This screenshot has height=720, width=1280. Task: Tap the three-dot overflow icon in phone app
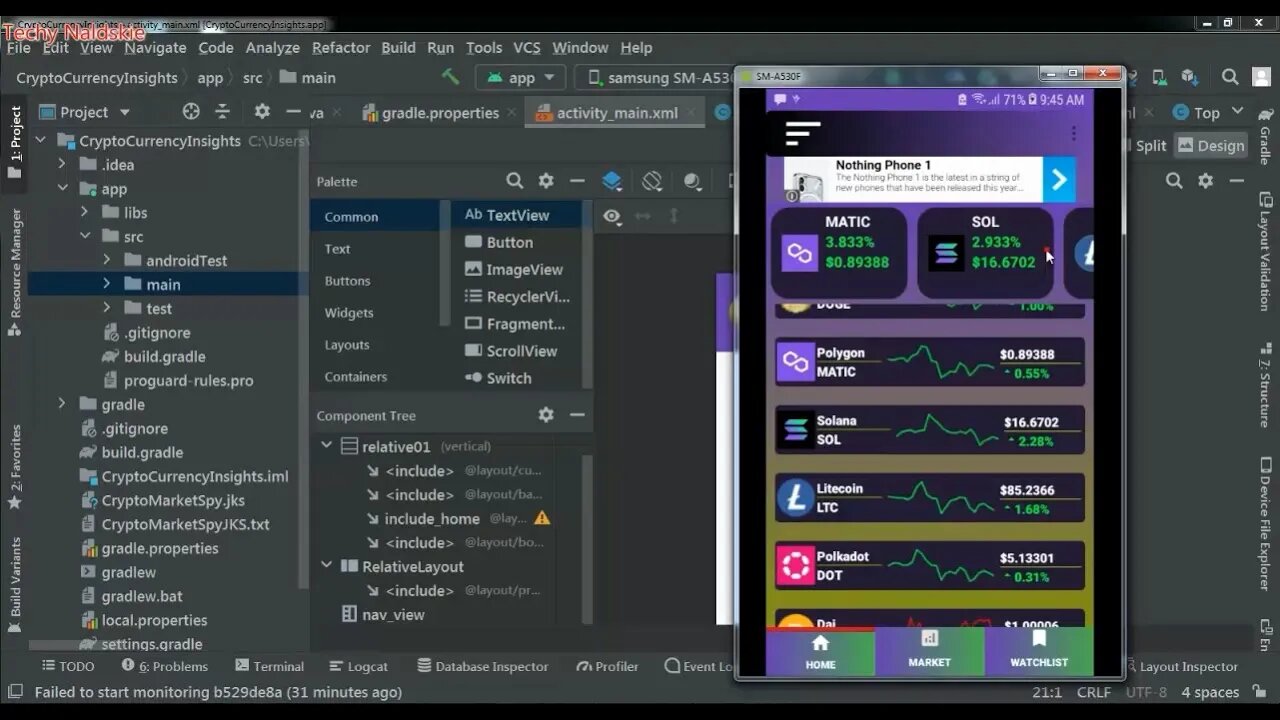tap(1073, 133)
